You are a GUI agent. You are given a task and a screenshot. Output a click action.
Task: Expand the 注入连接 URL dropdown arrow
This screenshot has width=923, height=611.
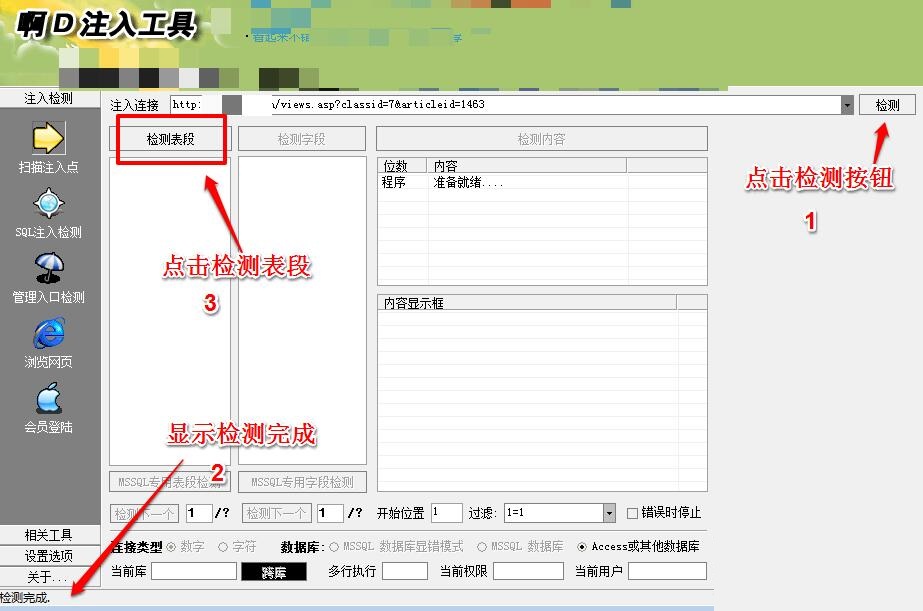click(x=847, y=105)
